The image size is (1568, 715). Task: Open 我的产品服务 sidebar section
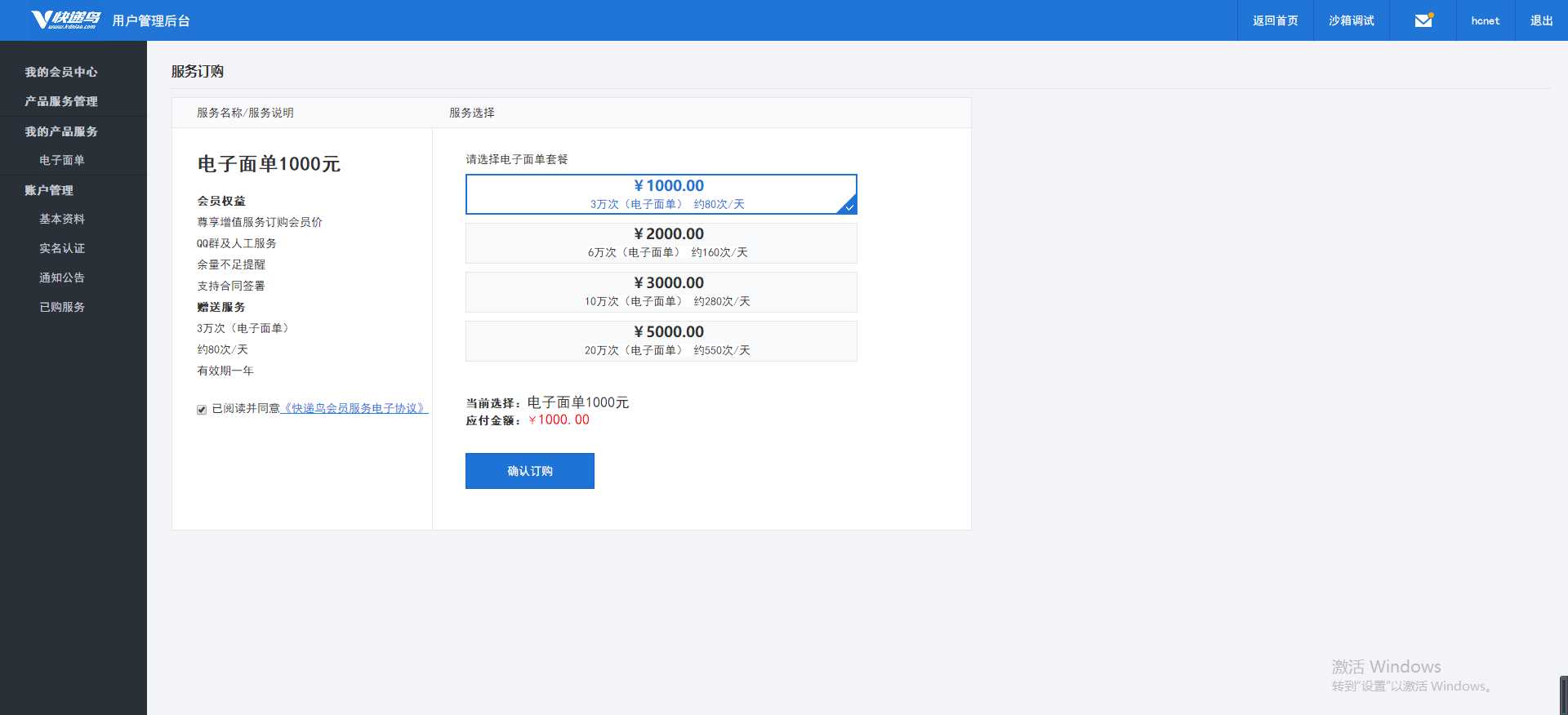pos(61,131)
